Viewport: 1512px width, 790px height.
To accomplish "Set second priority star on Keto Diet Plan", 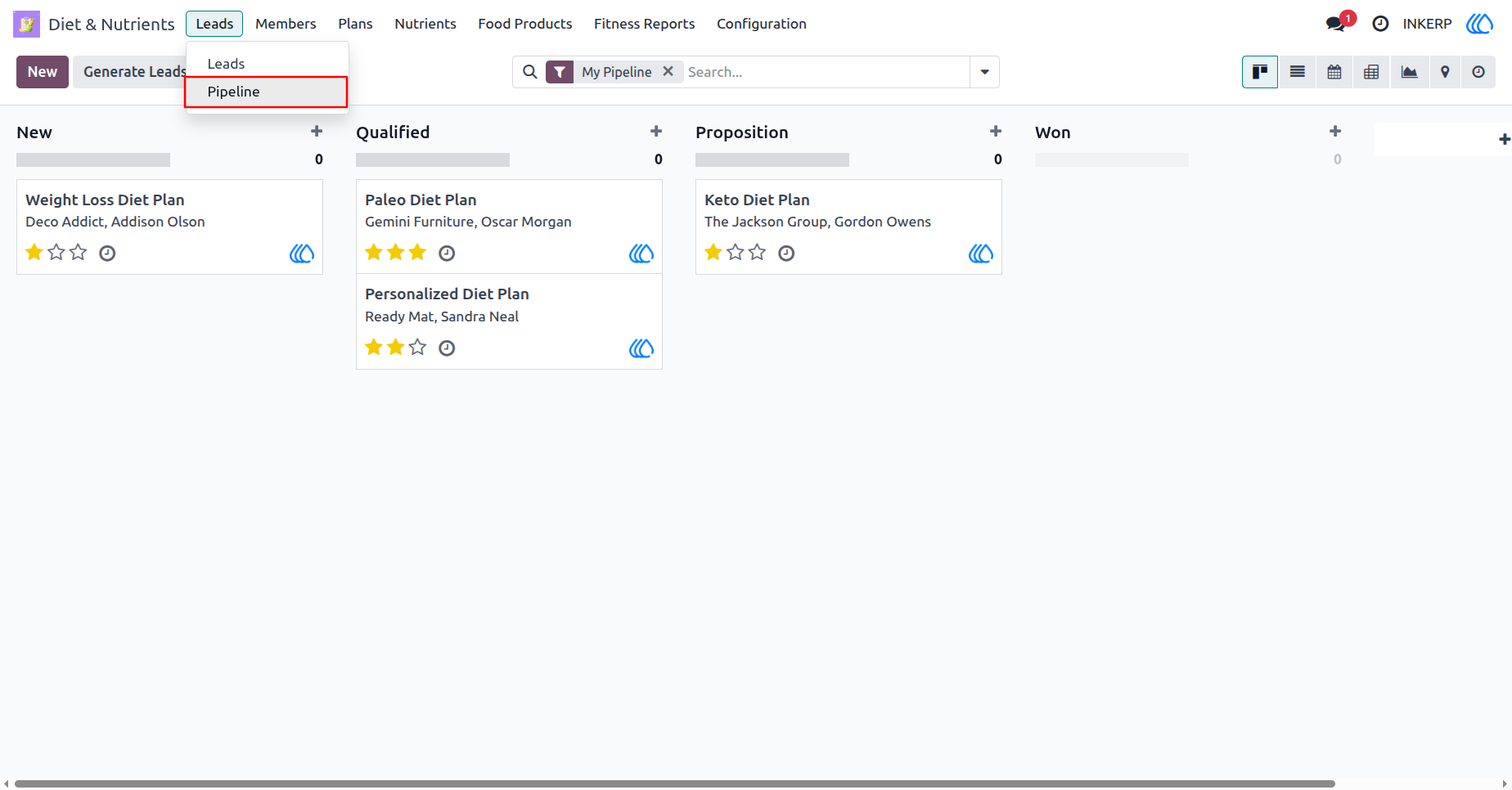I will pos(735,252).
